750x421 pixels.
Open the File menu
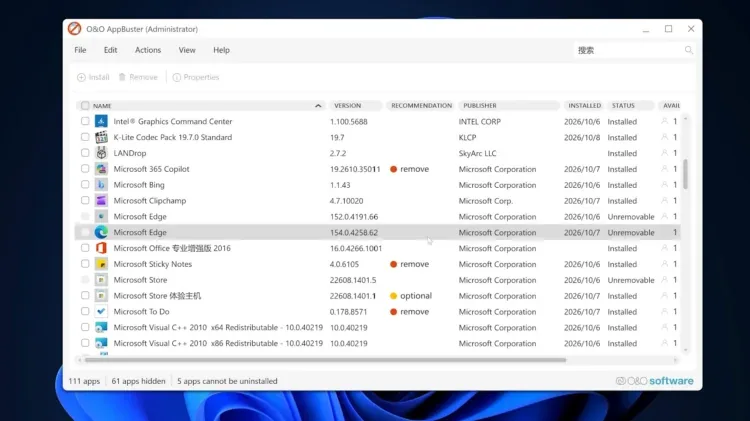(x=80, y=50)
